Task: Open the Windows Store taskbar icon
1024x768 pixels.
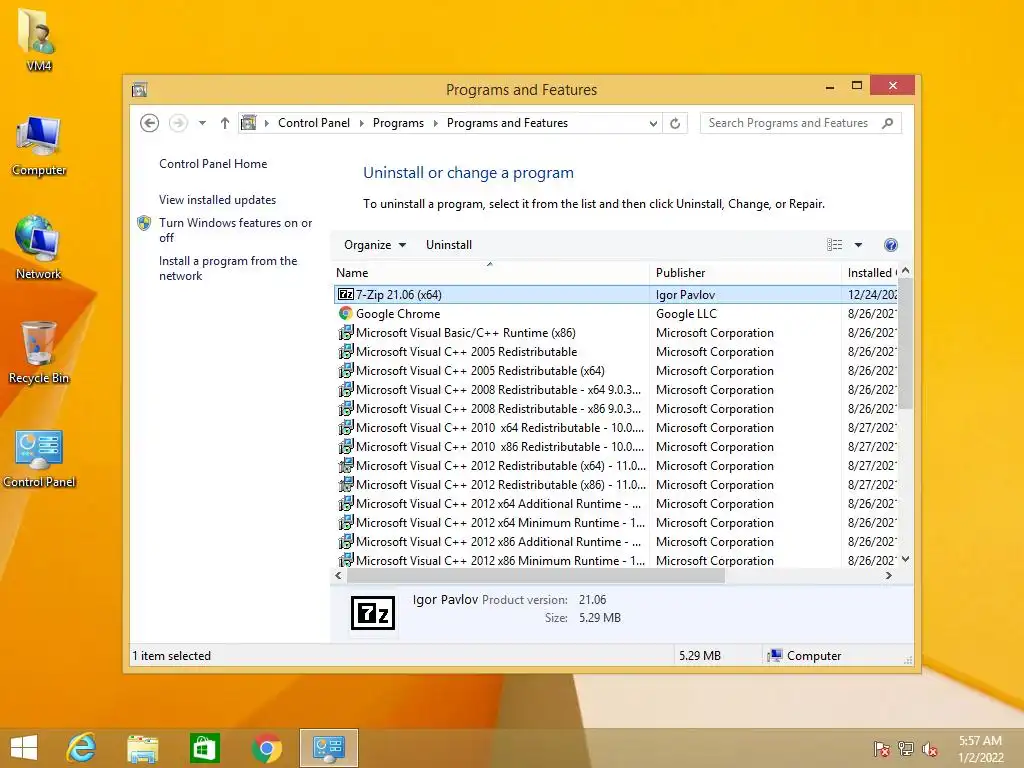Action: (204, 748)
